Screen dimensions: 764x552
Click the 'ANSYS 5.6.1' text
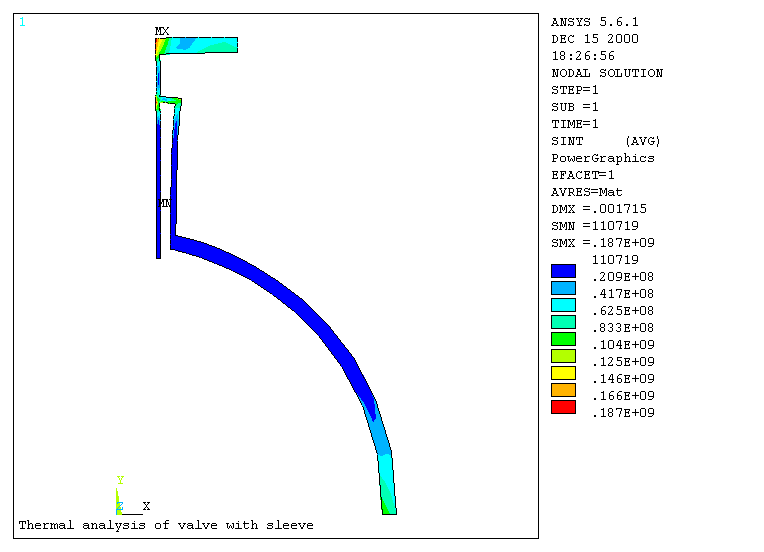(594, 22)
